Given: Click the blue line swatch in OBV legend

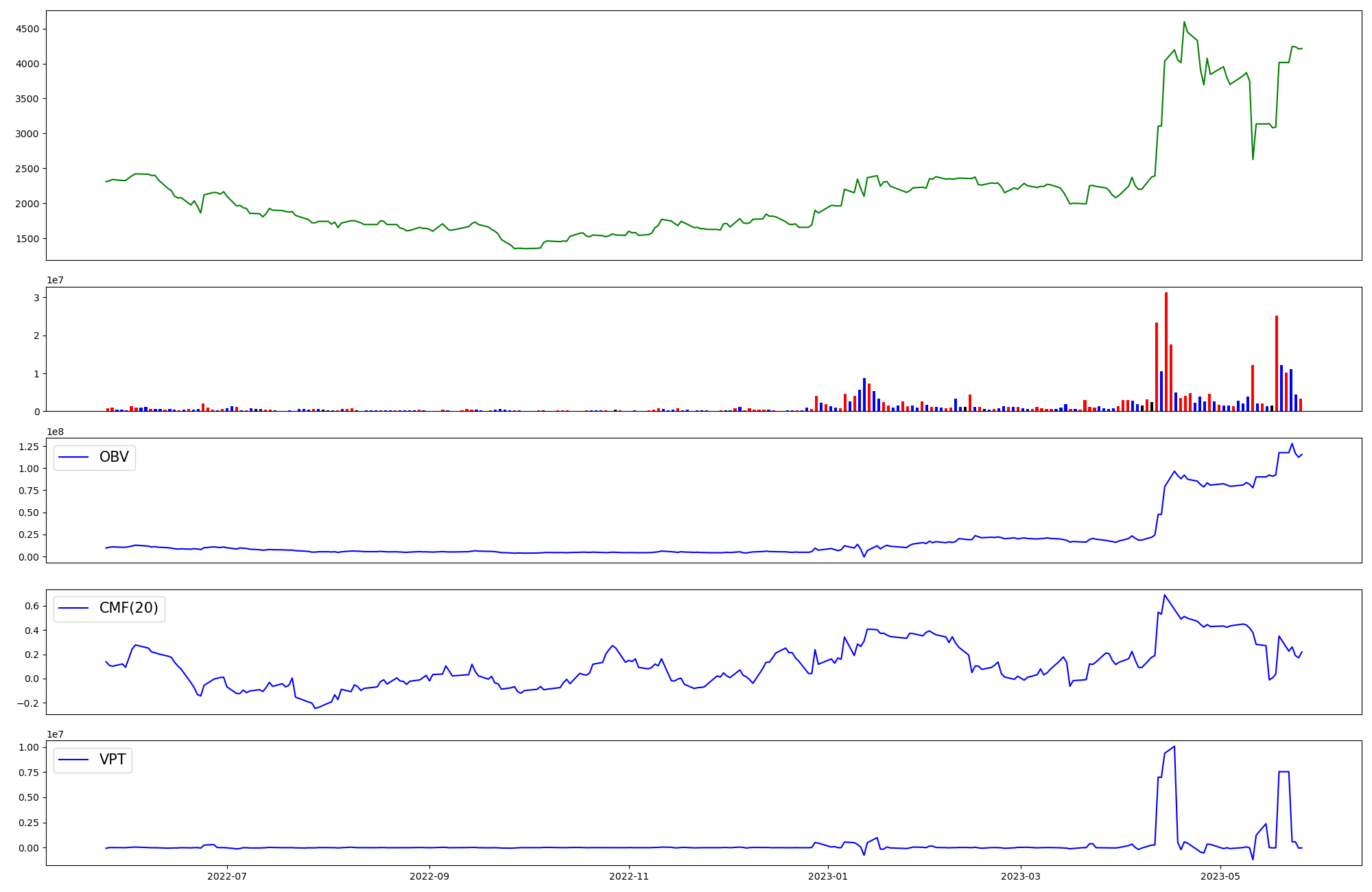Looking at the screenshot, I should tap(74, 457).
